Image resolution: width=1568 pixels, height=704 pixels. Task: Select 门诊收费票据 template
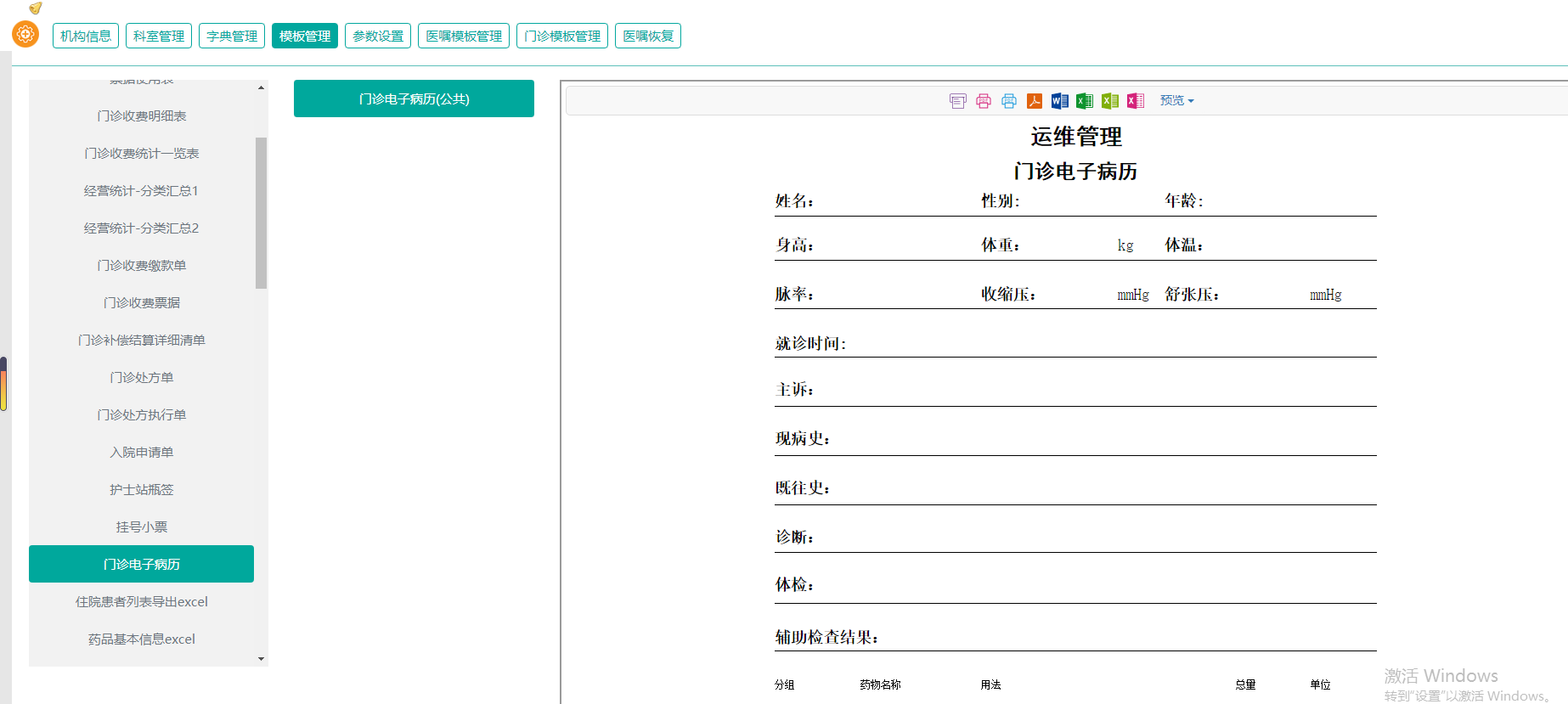point(142,302)
